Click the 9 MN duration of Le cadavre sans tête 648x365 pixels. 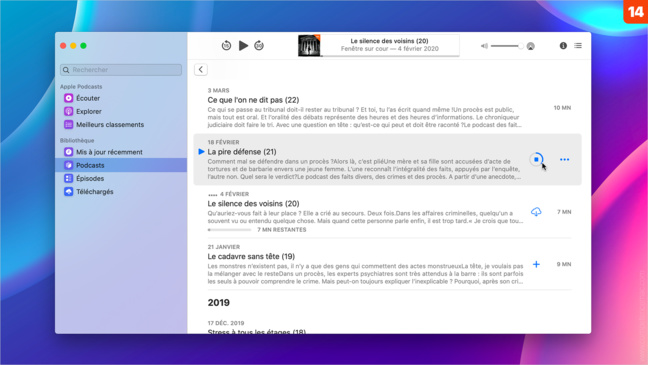pos(564,264)
